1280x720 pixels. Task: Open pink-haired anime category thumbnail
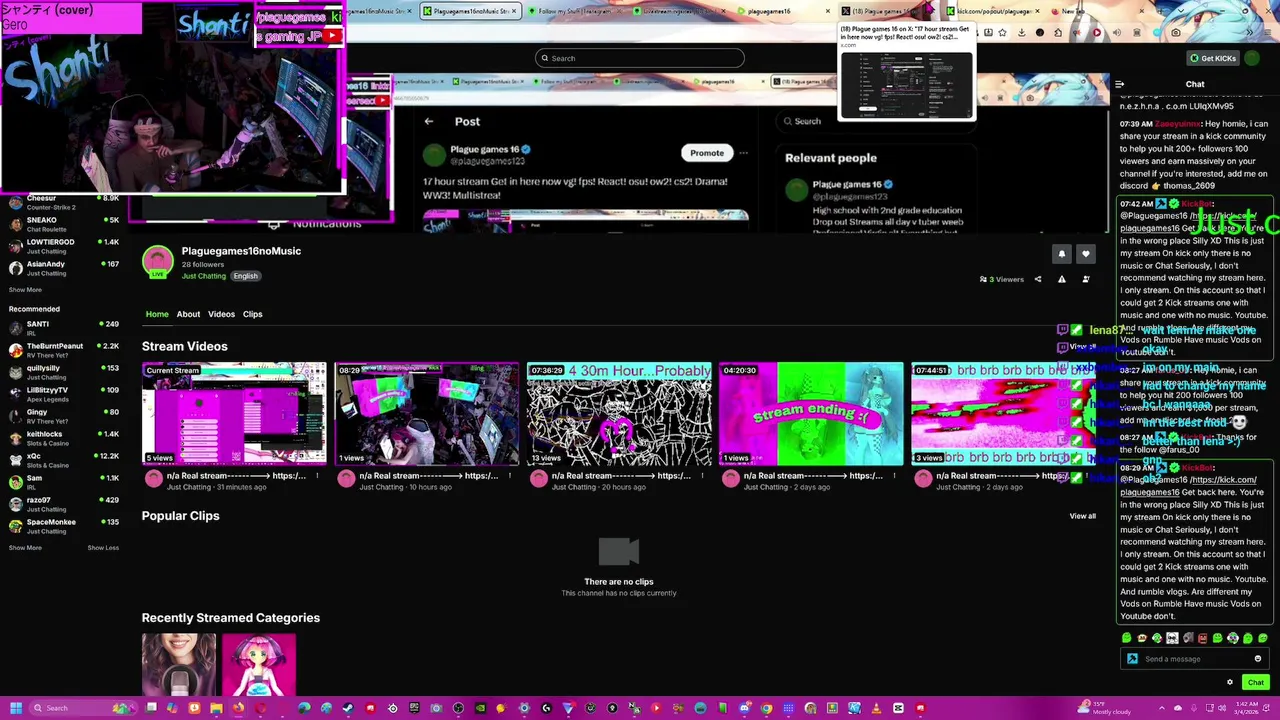[259, 664]
